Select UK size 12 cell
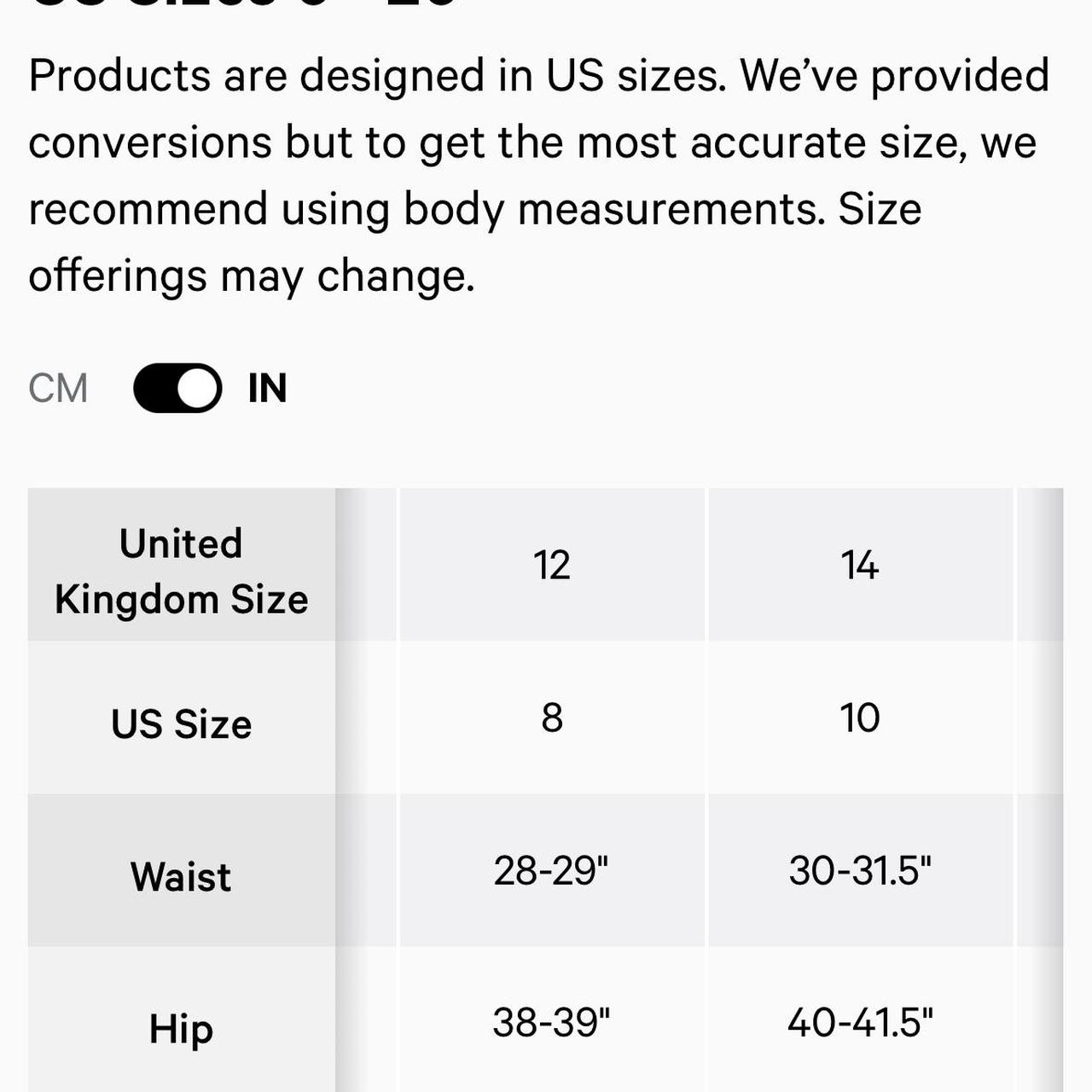Viewport: 1092px width, 1092px height. click(552, 565)
